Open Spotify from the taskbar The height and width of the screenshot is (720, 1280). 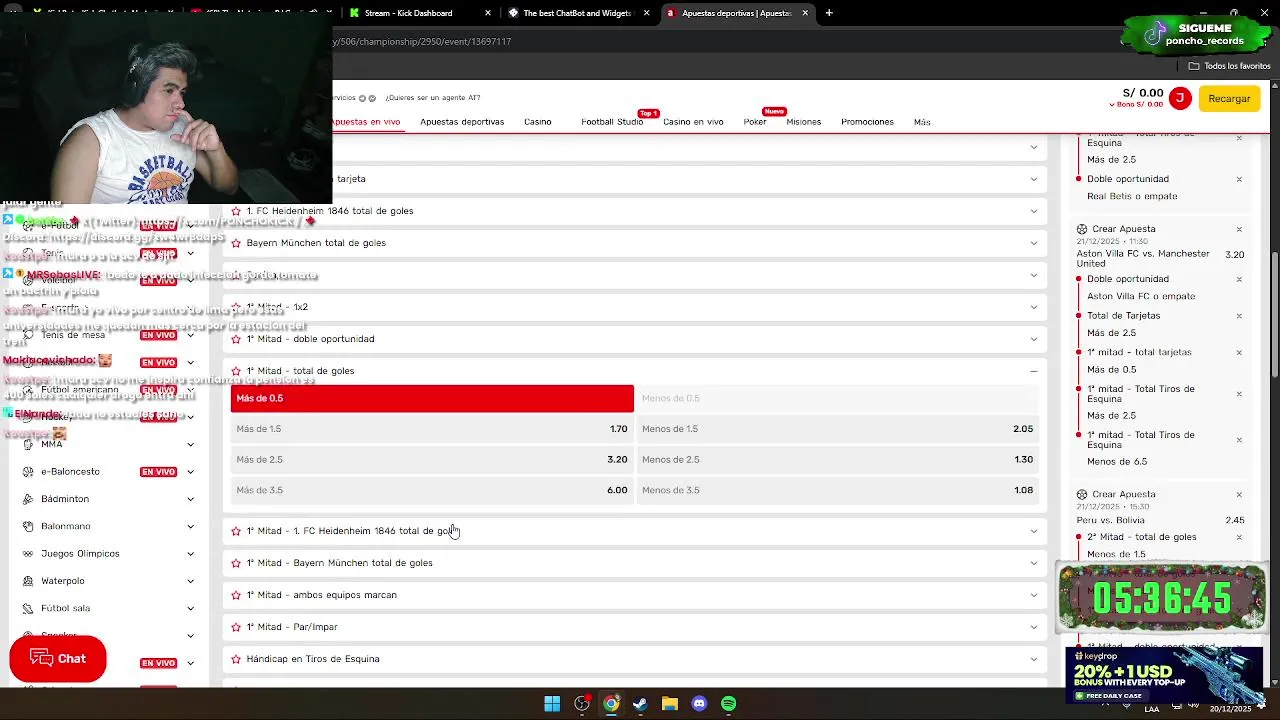728,704
